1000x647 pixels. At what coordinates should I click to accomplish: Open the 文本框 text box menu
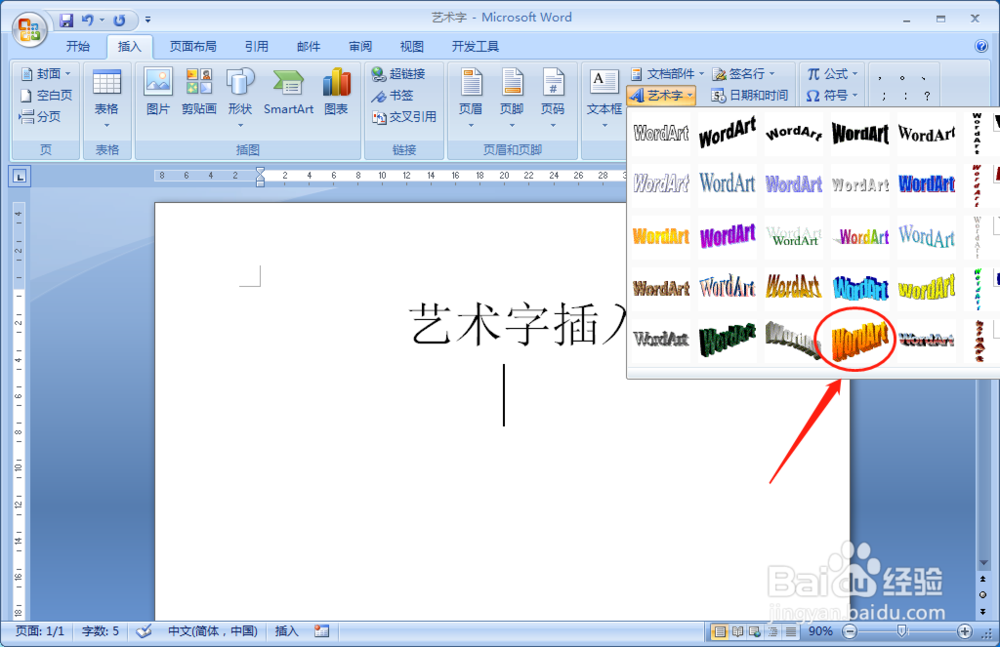pos(604,98)
